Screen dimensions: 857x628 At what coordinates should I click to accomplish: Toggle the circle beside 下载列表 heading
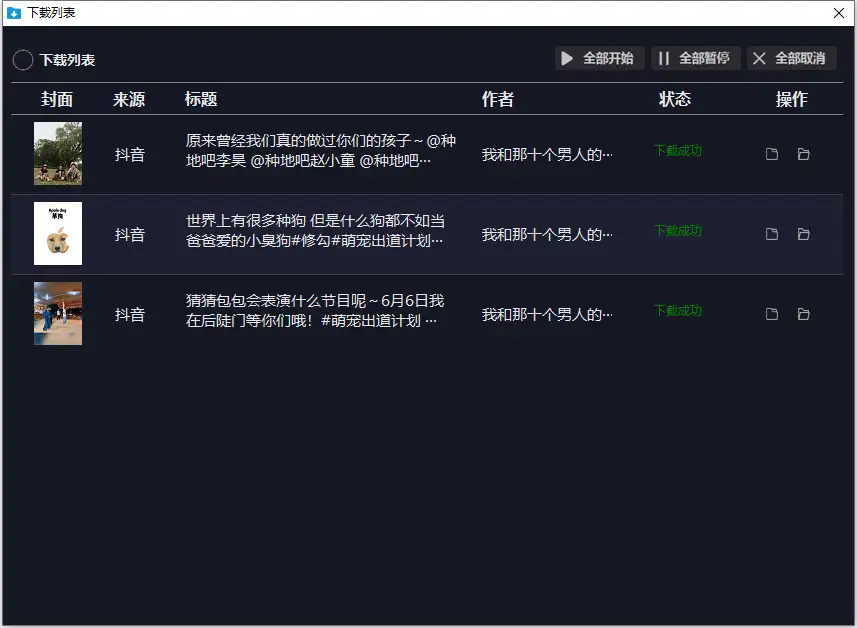[x=23, y=60]
